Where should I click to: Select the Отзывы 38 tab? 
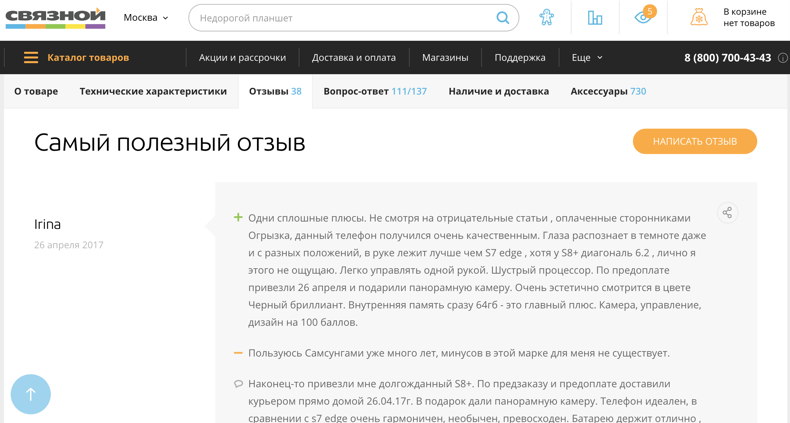275,91
